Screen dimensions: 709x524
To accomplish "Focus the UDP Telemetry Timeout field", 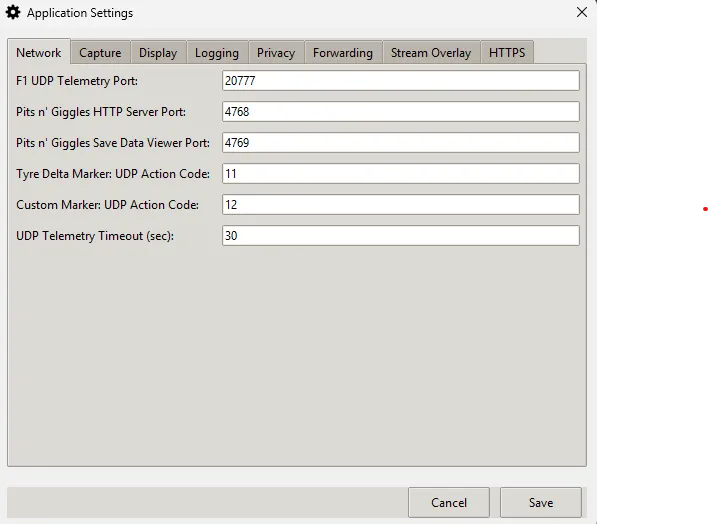I will tap(400, 236).
